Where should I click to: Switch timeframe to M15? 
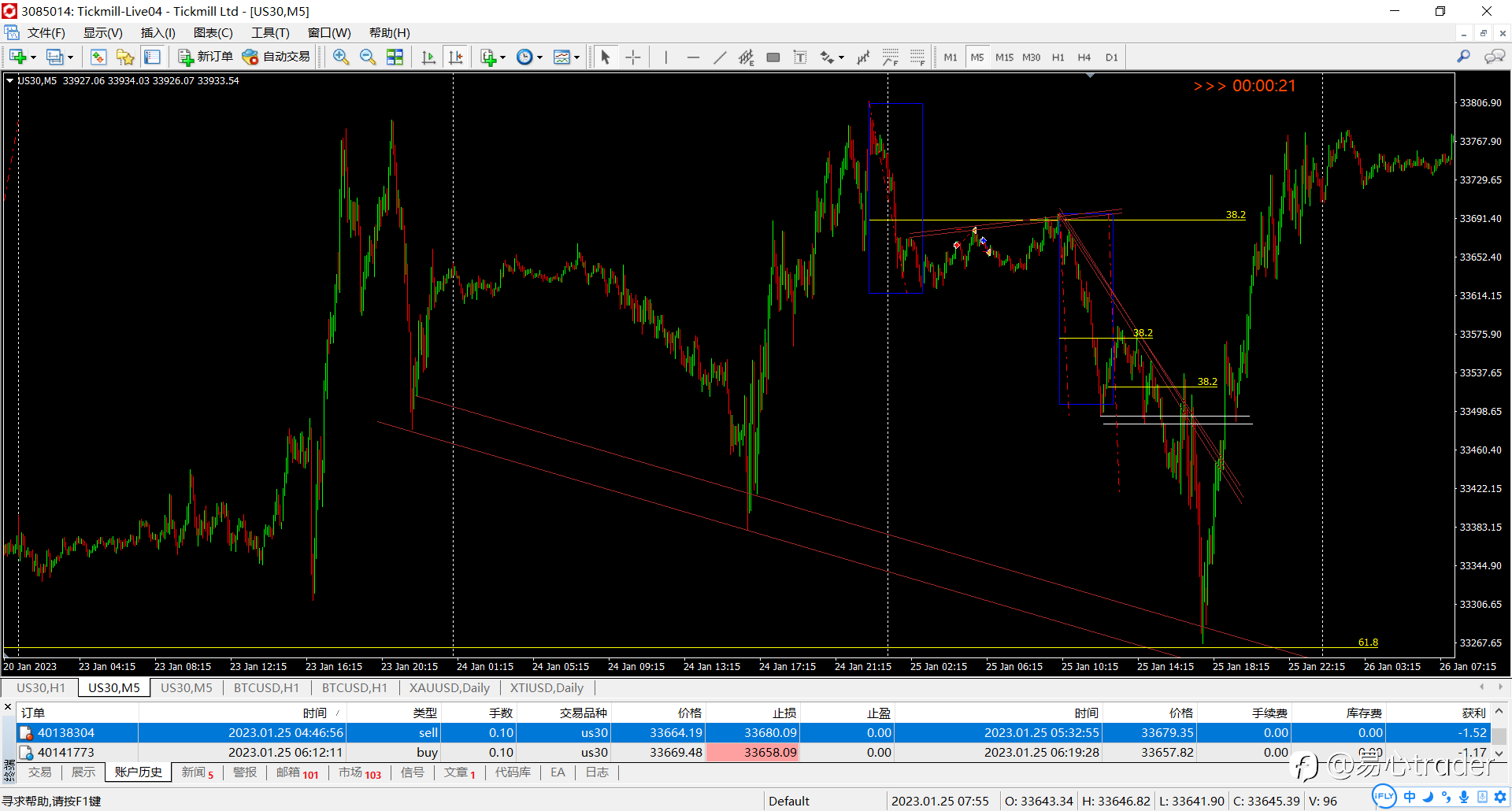pyautogui.click(x=1004, y=57)
